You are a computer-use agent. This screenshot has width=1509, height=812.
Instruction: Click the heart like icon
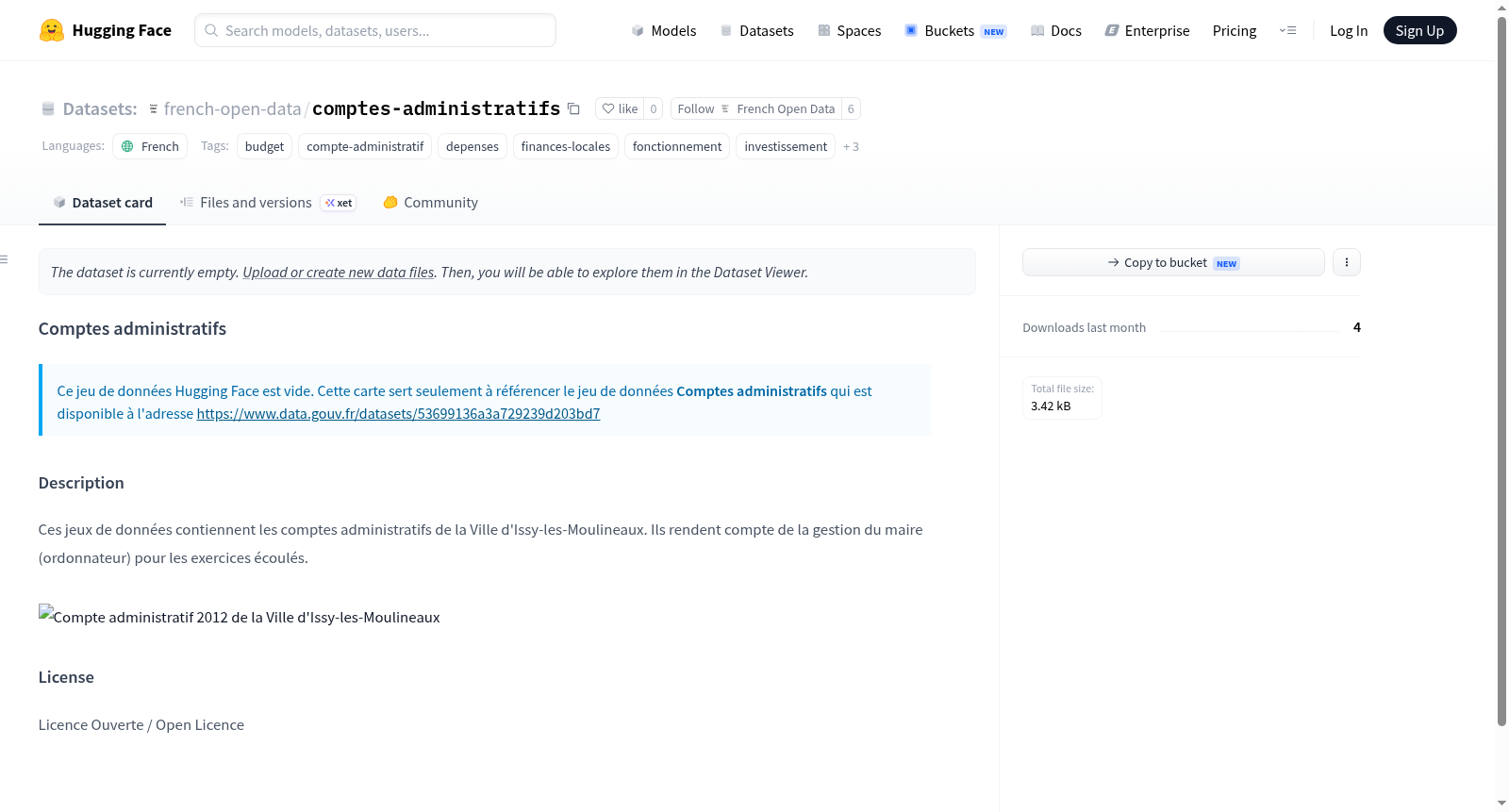608,108
